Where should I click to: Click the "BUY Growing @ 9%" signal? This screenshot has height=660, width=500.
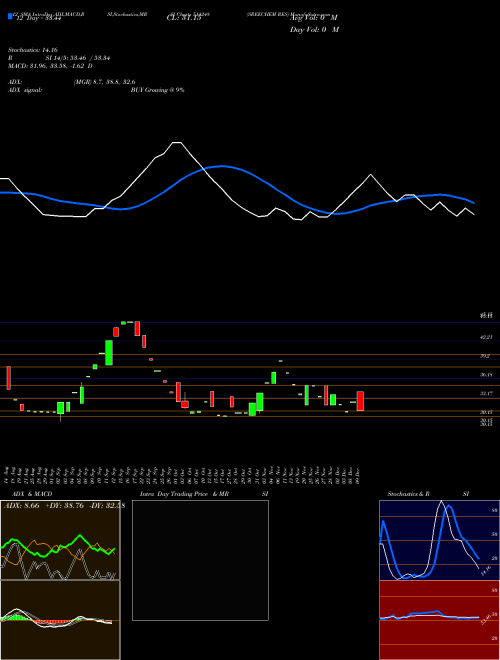pos(158,90)
